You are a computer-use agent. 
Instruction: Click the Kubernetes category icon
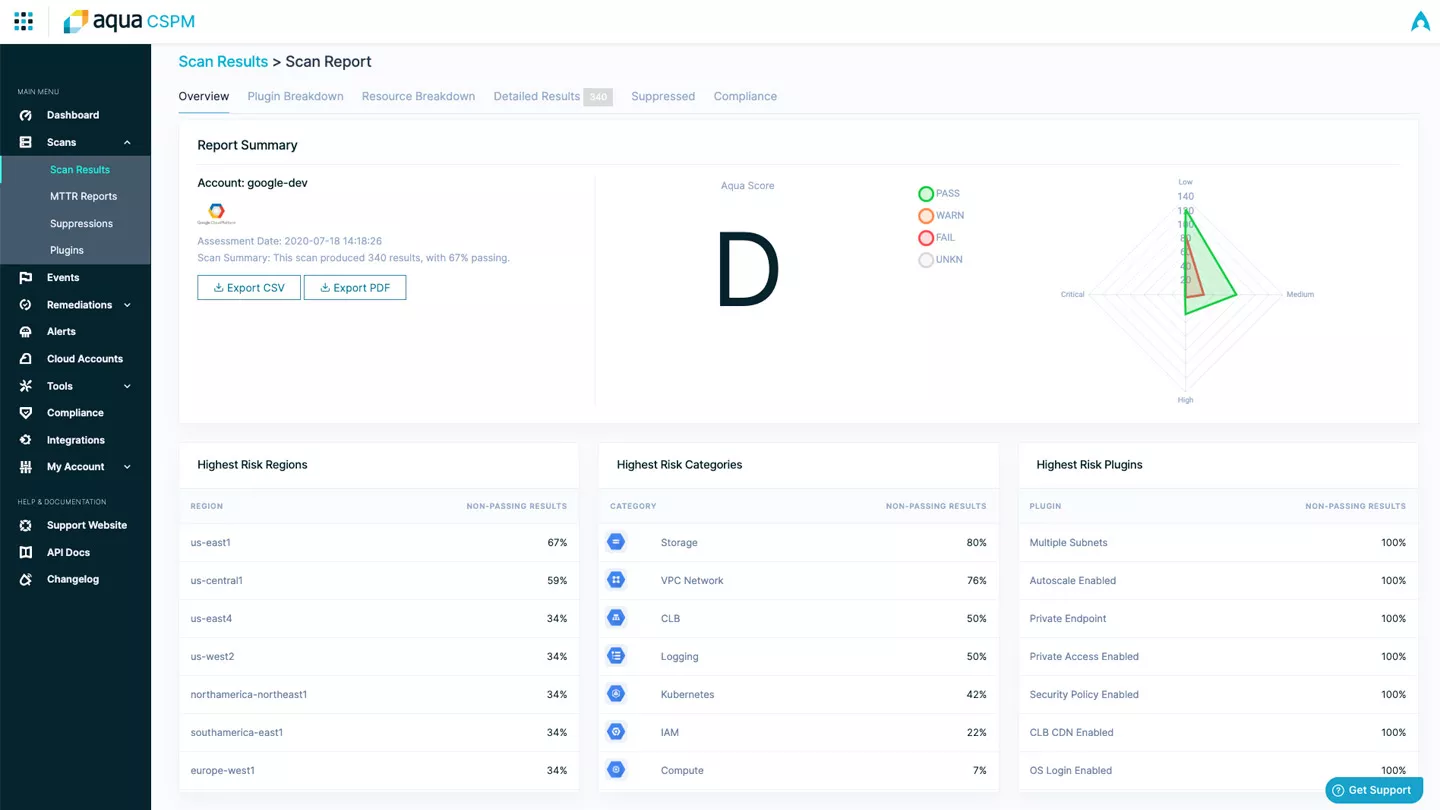[x=616, y=694]
